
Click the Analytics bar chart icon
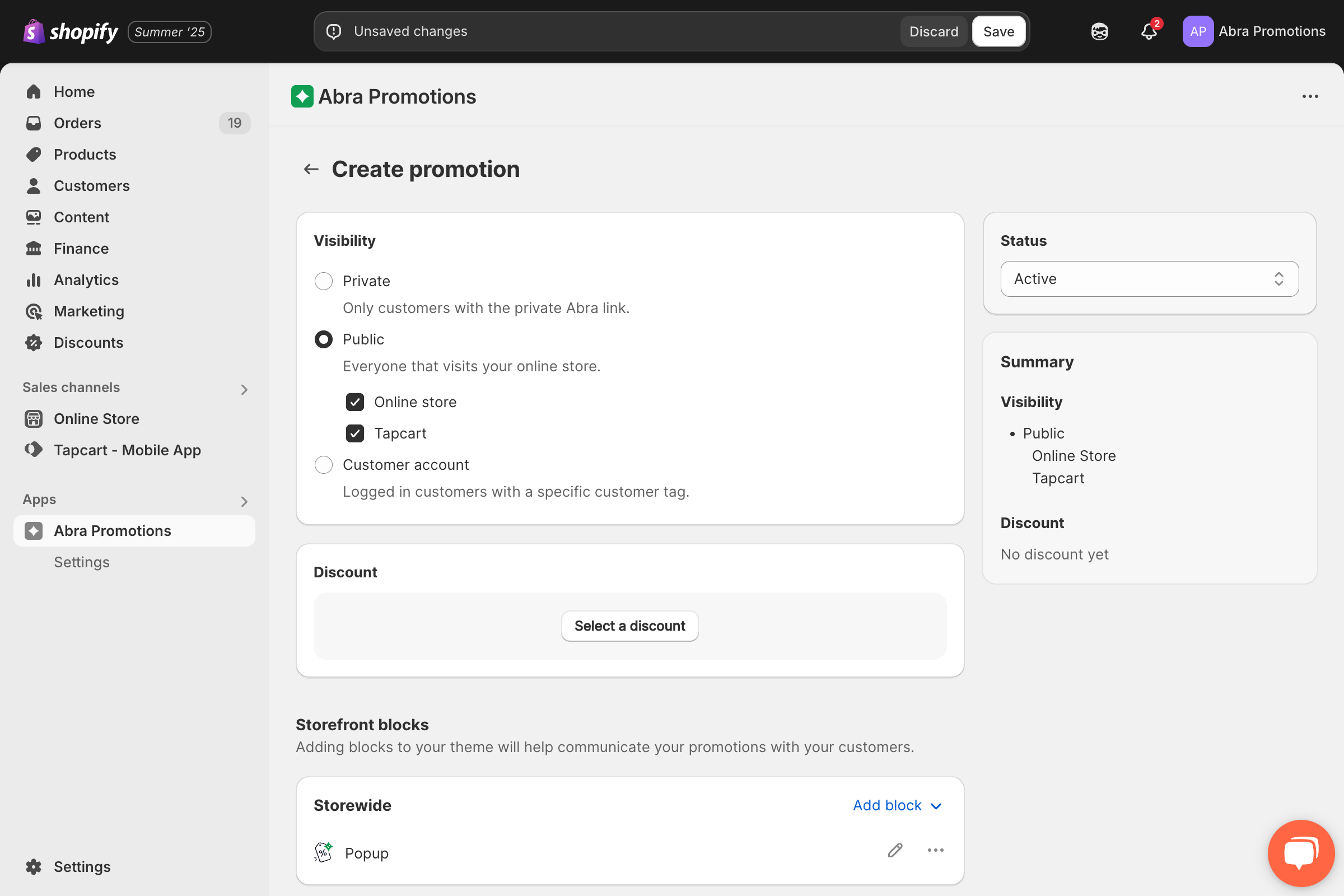34,280
